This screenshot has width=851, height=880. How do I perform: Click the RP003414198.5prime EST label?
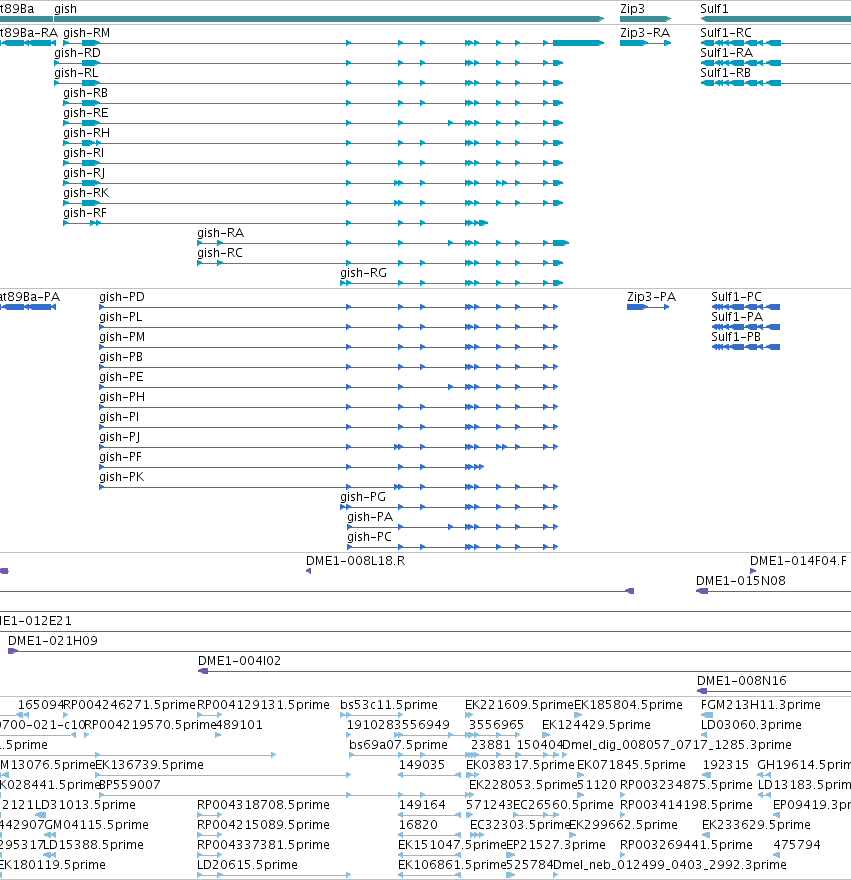(686, 805)
